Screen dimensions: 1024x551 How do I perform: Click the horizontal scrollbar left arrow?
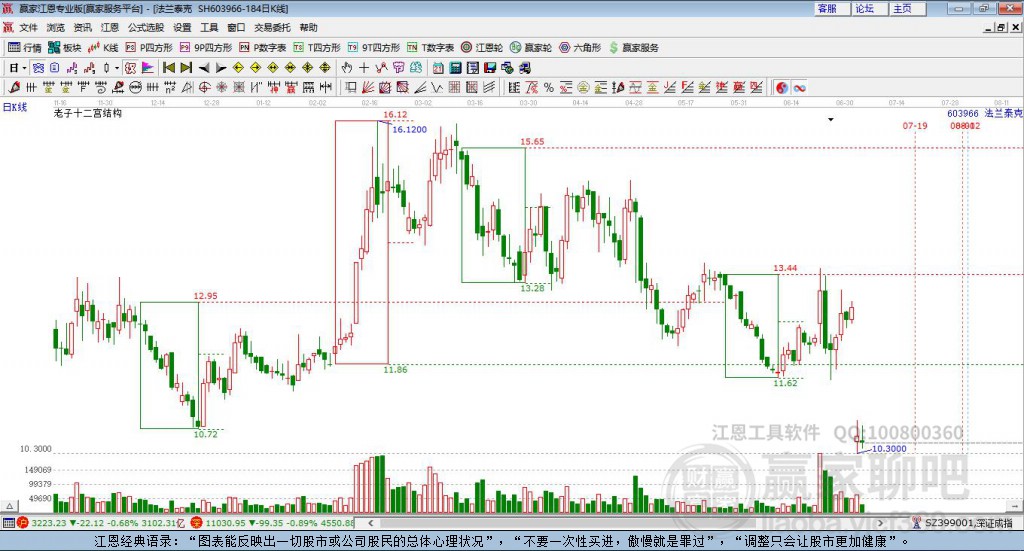[x=371, y=523]
